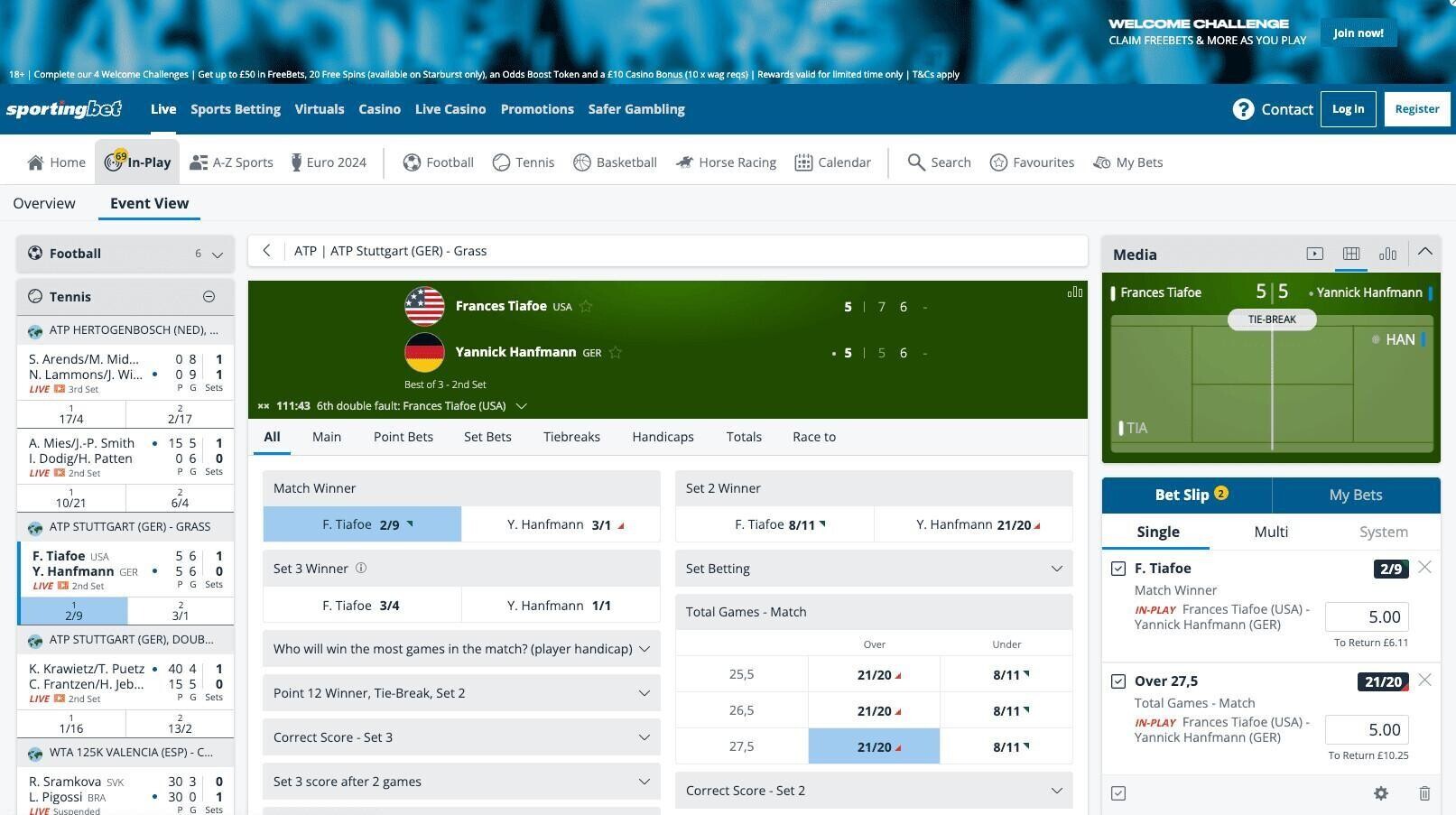Select the Multi bet slip tab
The height and width of the screenshot is (815, 1456).
[1271, 532]
